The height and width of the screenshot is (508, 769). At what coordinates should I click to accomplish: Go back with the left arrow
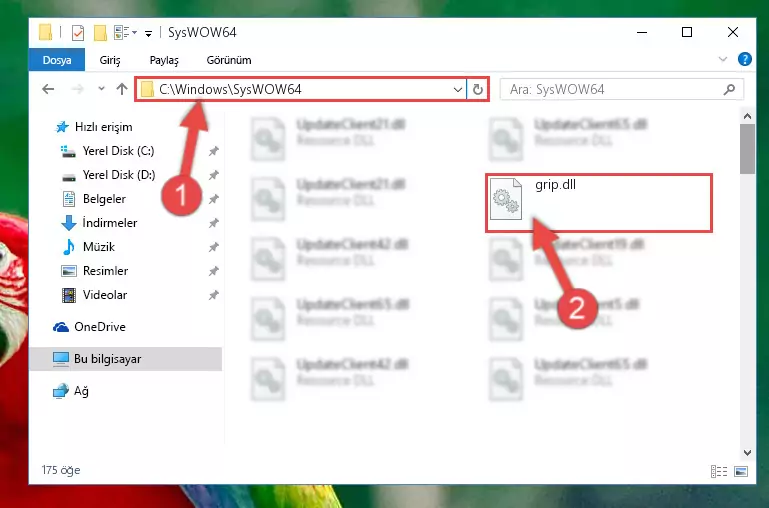[x=48, y=89]
